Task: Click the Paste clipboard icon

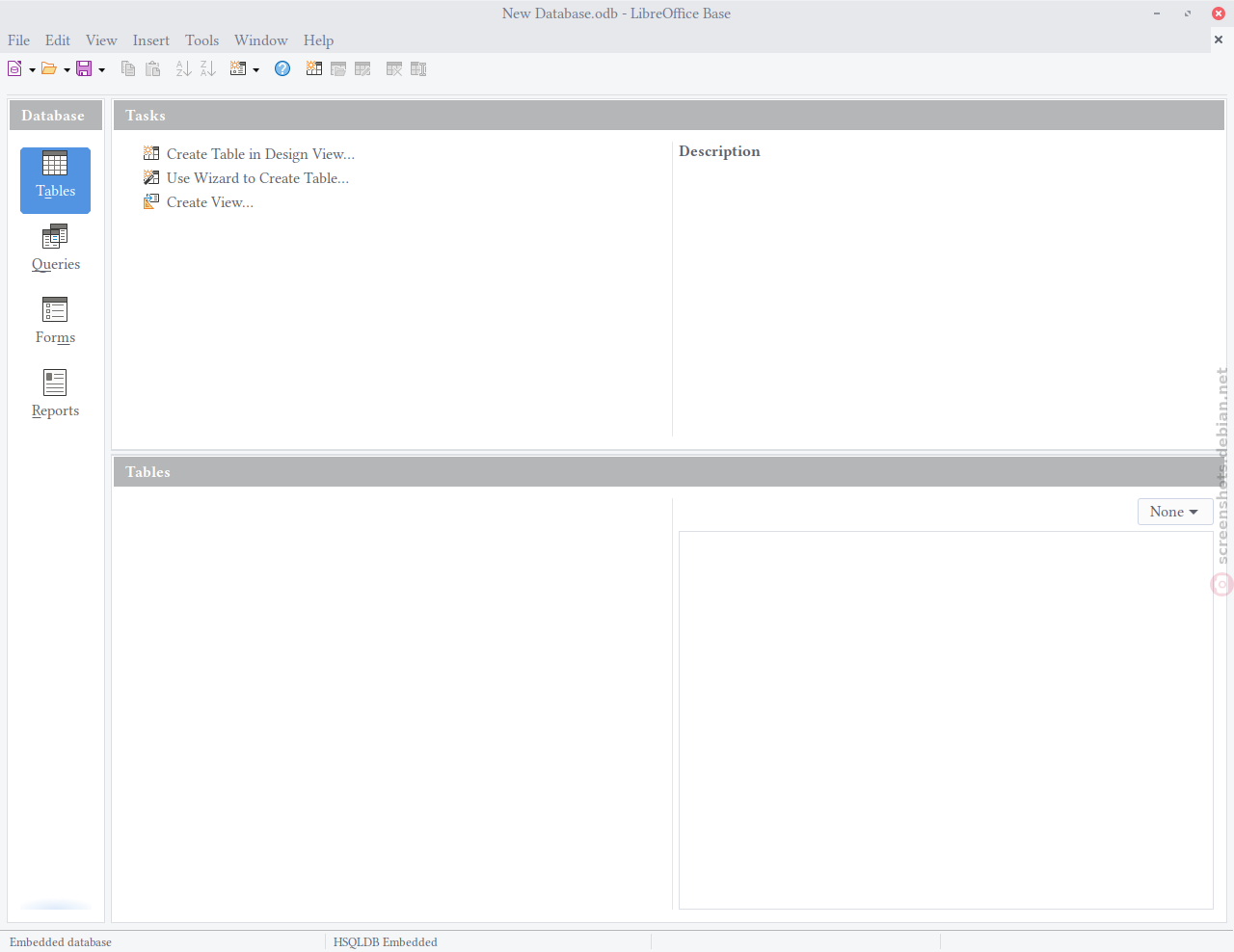Action: click(x=152, y=68)
